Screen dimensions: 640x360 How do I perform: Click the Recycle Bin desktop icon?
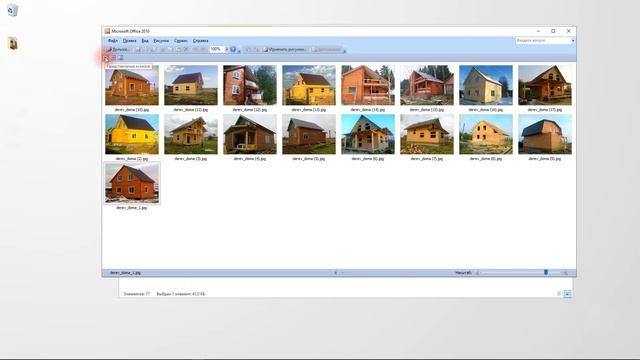click(13, 10)
